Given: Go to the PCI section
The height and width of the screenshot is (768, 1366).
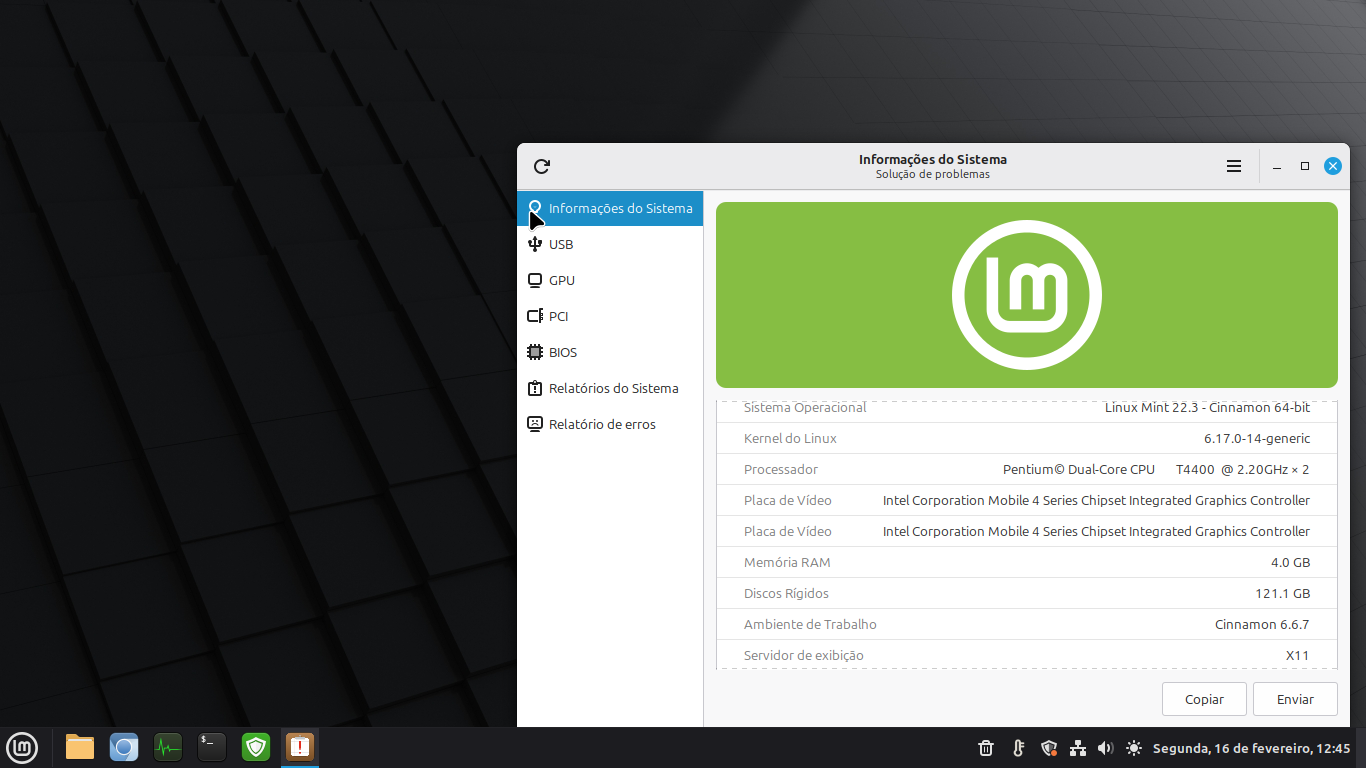Looking at the screenshot, I should [x=610, y=316].
